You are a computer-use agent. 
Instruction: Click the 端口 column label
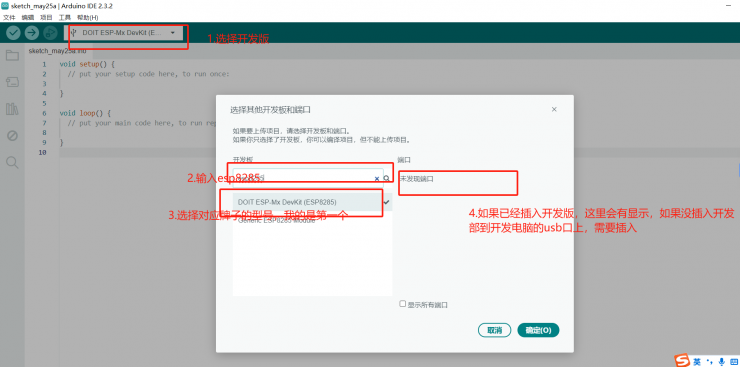(x=404, y=160)
